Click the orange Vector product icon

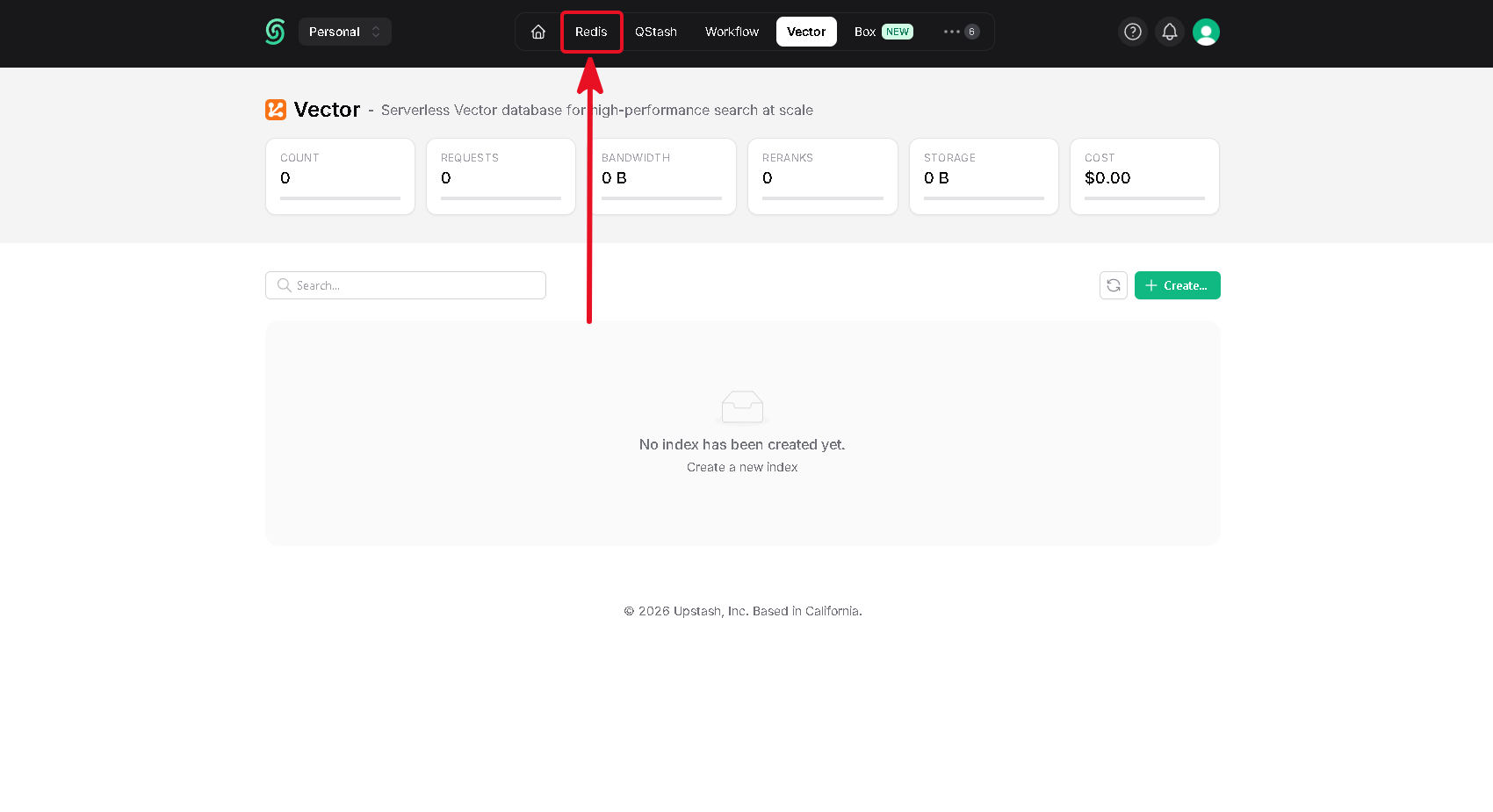click(x=276, y=110)
